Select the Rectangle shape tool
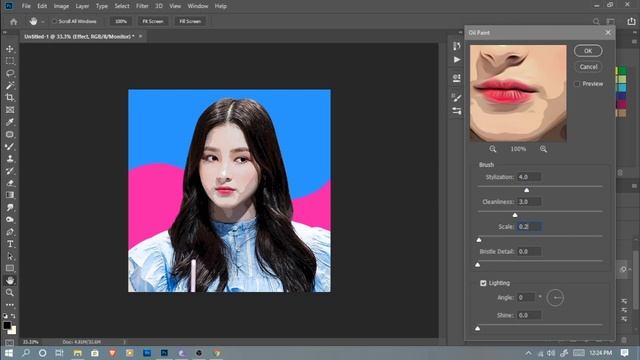 pos(10,268)
